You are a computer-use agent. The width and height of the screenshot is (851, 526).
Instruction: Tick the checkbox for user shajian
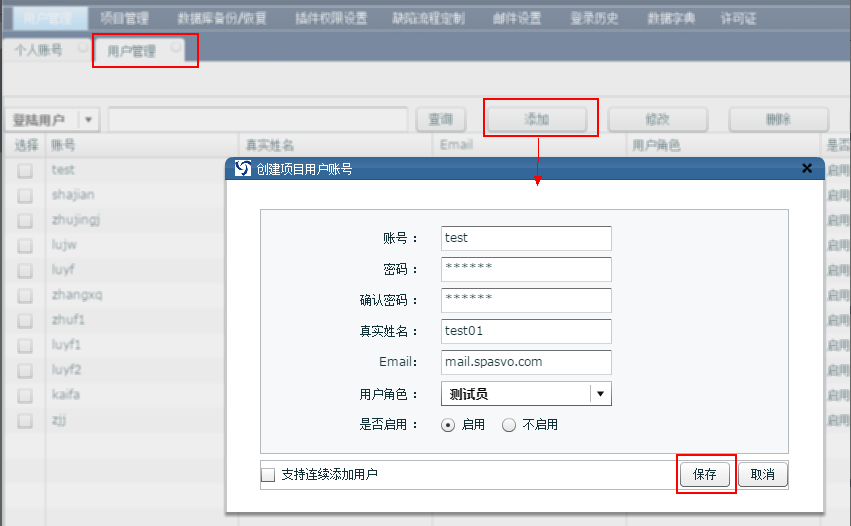click(x=24, y=195)
